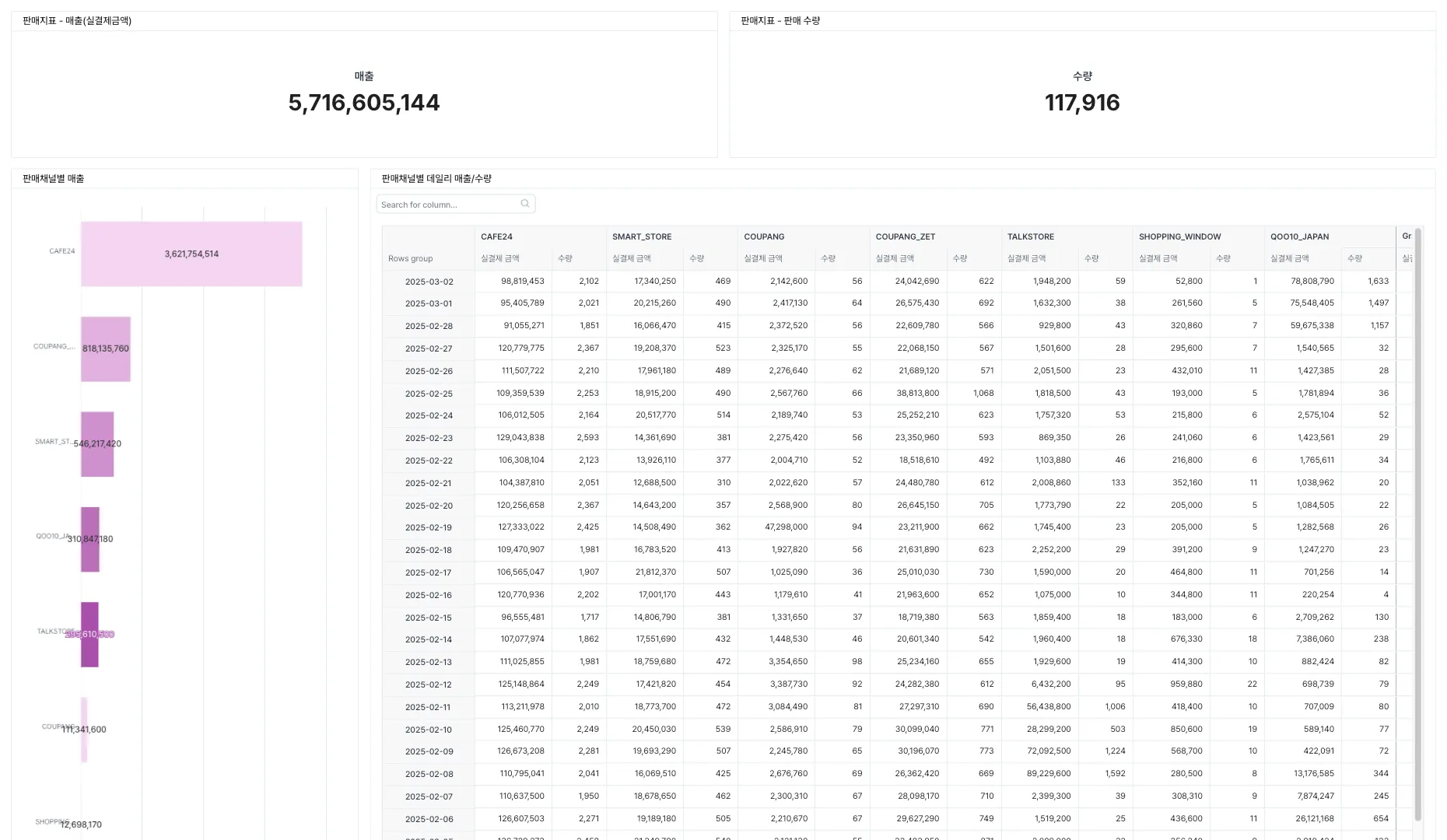Select the QOO10 bar showing 310,847,180
Viewport: 1447px width, 840px height.
tap(90, 539)
